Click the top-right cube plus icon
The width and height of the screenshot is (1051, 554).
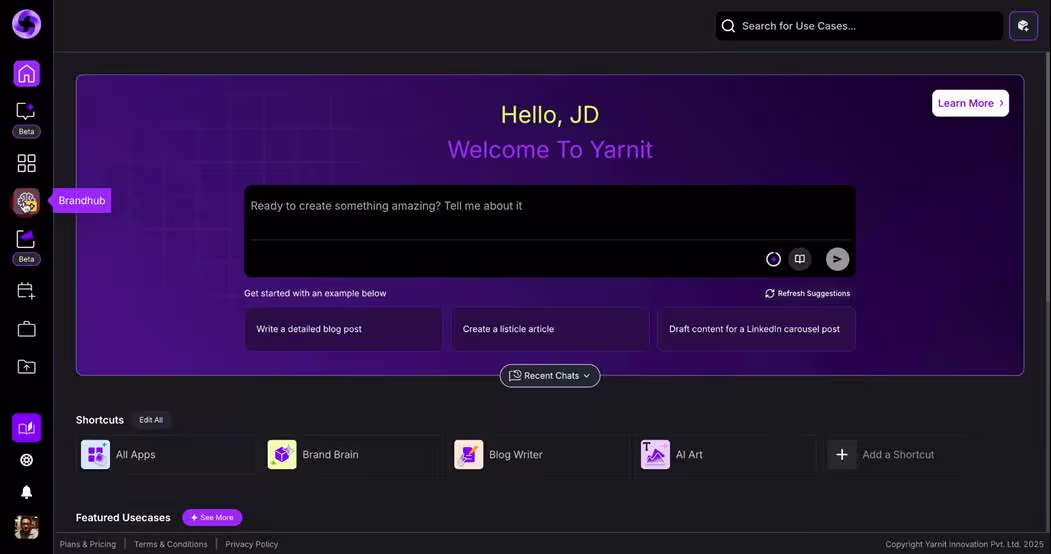1024,26
